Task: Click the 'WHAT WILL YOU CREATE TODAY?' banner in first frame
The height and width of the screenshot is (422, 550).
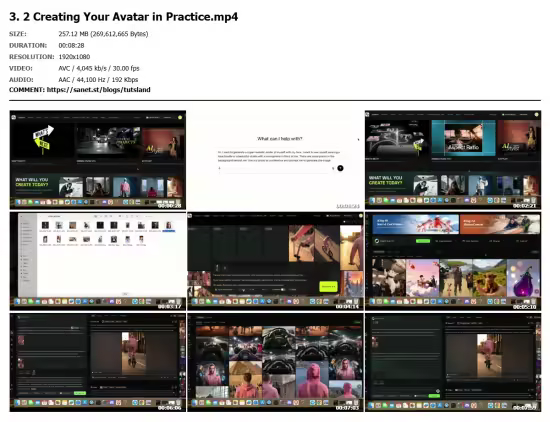Action: [32, 182]
